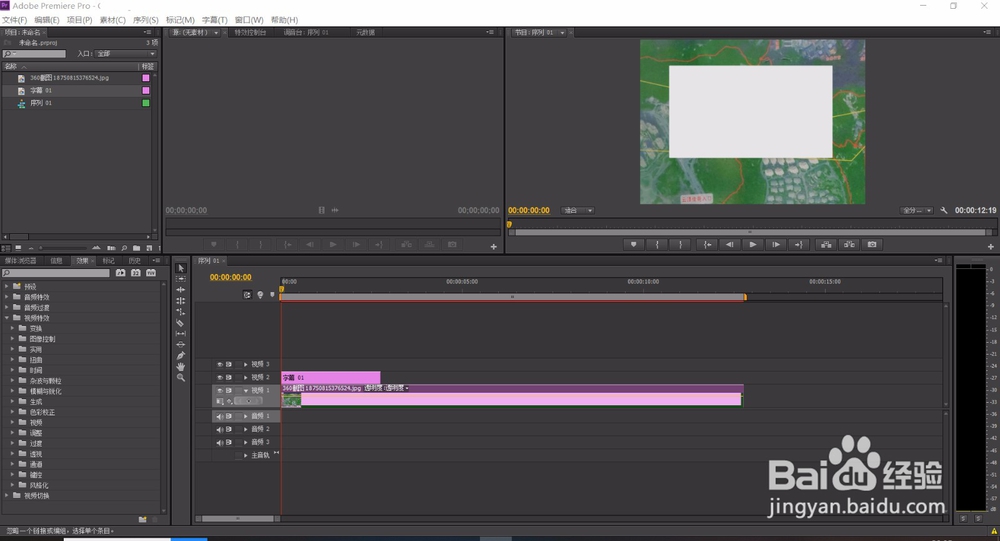
Task: Select the Hand tool
Action: pyautogui.click(x=181, y=367)
